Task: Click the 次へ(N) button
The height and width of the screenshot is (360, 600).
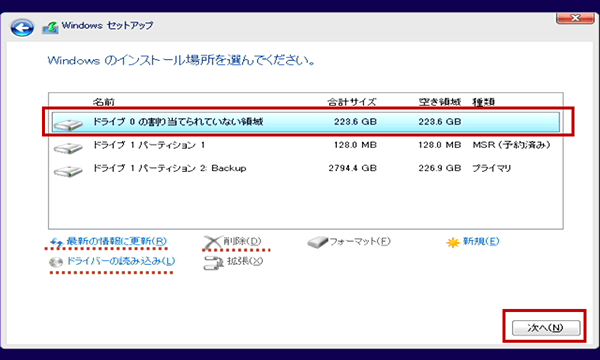Action: point(546,328)
